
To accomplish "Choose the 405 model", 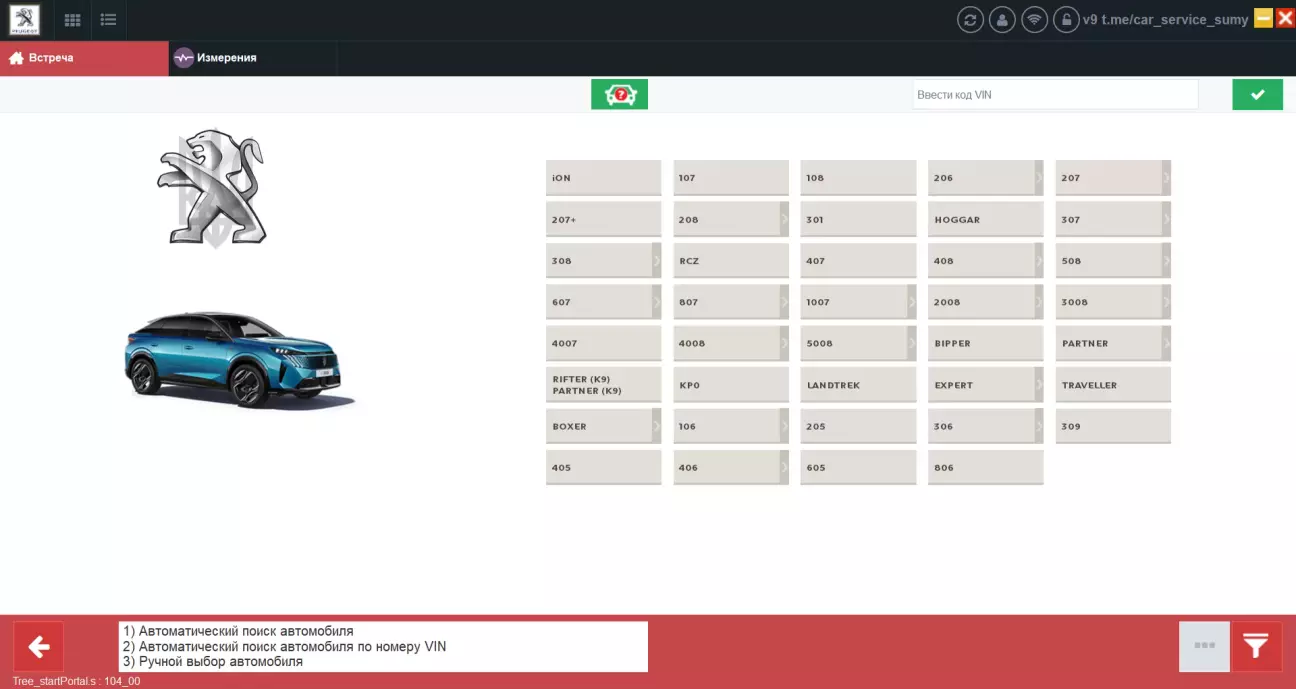I will tap(603, 468).
